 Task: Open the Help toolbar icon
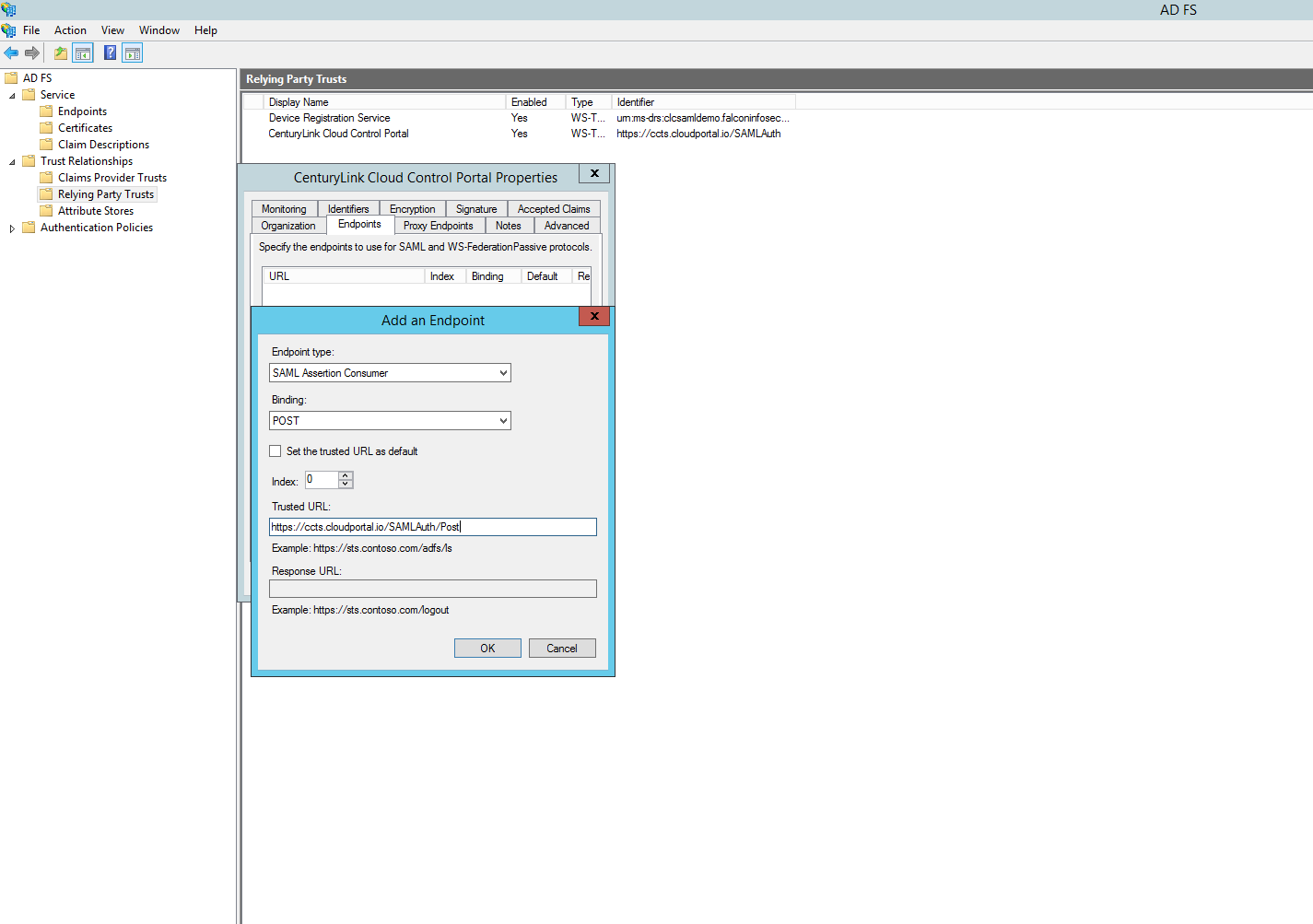pyautogui.click(x=110, y=53)
